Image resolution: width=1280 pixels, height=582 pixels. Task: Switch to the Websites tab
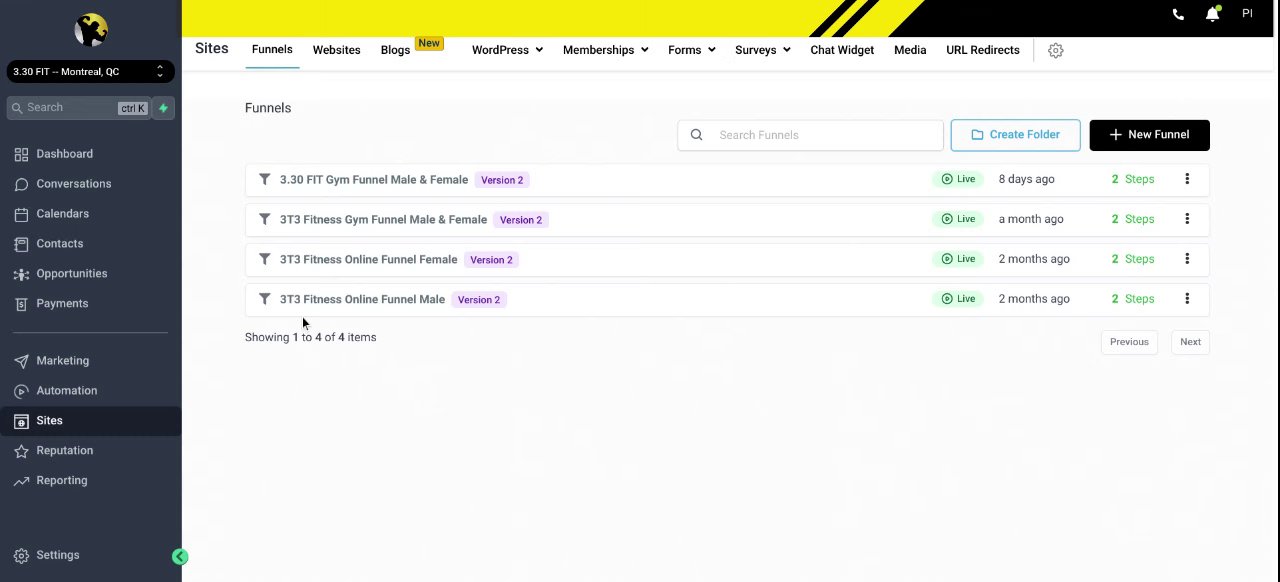click(336, 50)
